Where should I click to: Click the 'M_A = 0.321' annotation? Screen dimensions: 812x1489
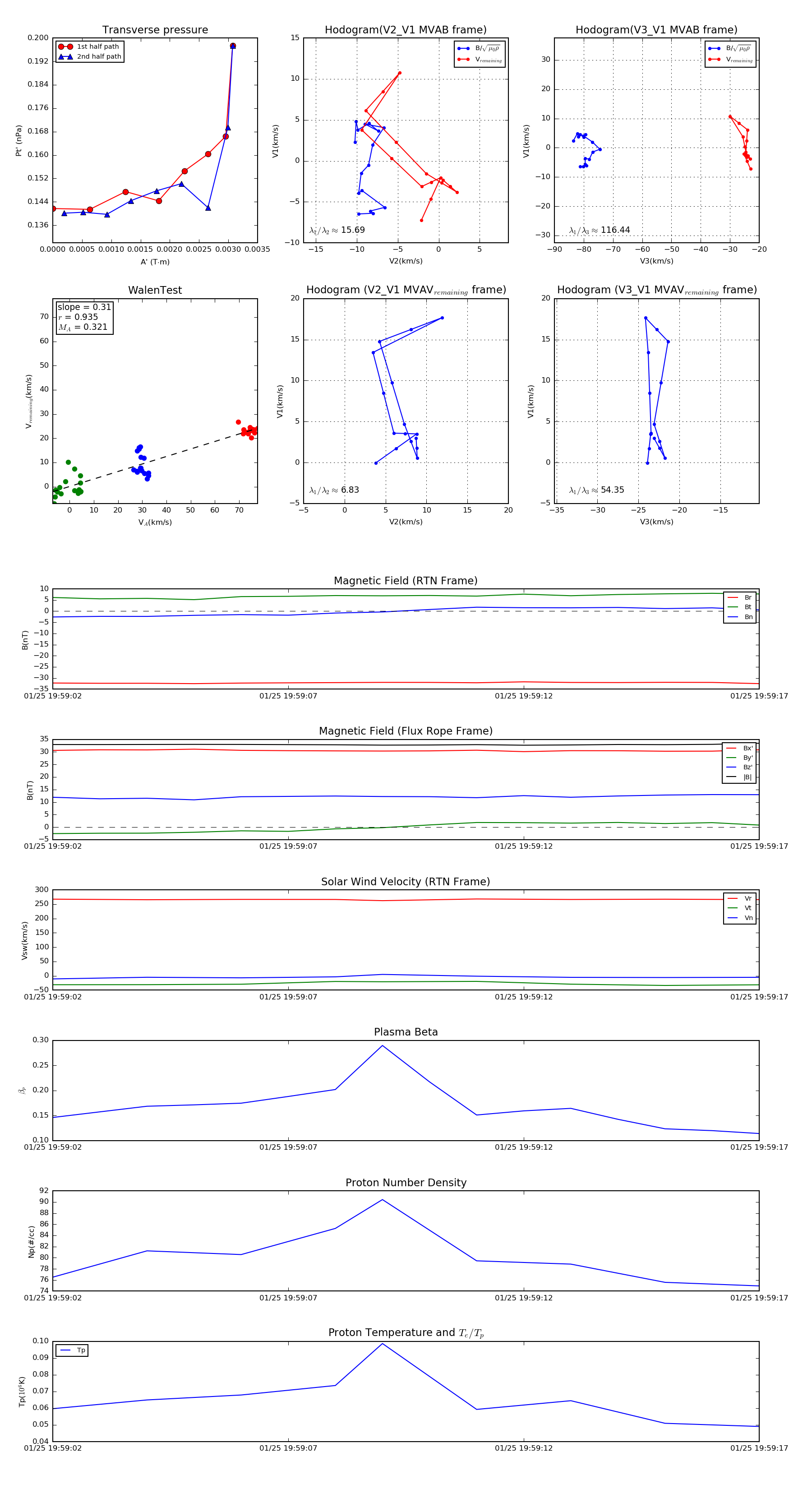pyautogui.click(x=83, y=327)
